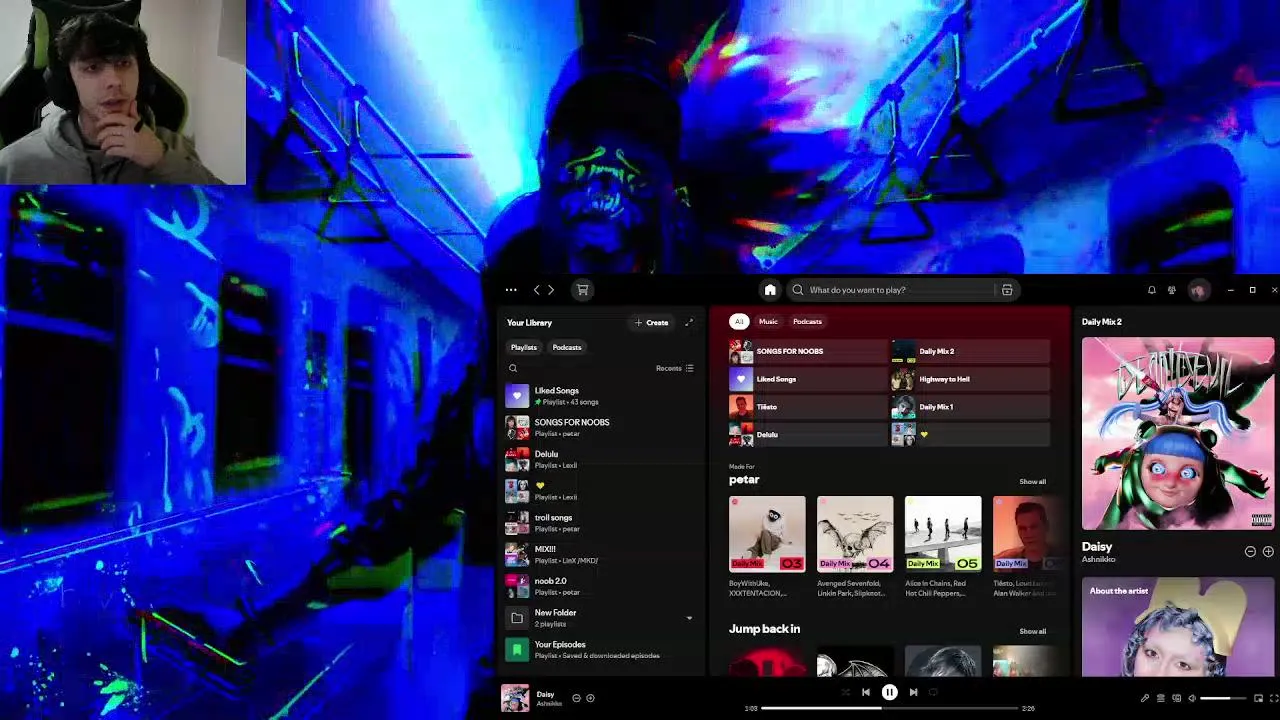Open Recents sort dropdown
This screenshot has height=720, width=1280.
point(675,368)
